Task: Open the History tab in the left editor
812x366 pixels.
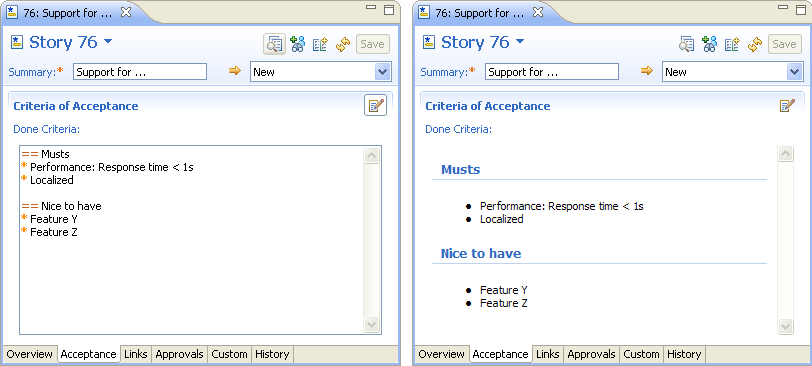Action: point(272,355)
